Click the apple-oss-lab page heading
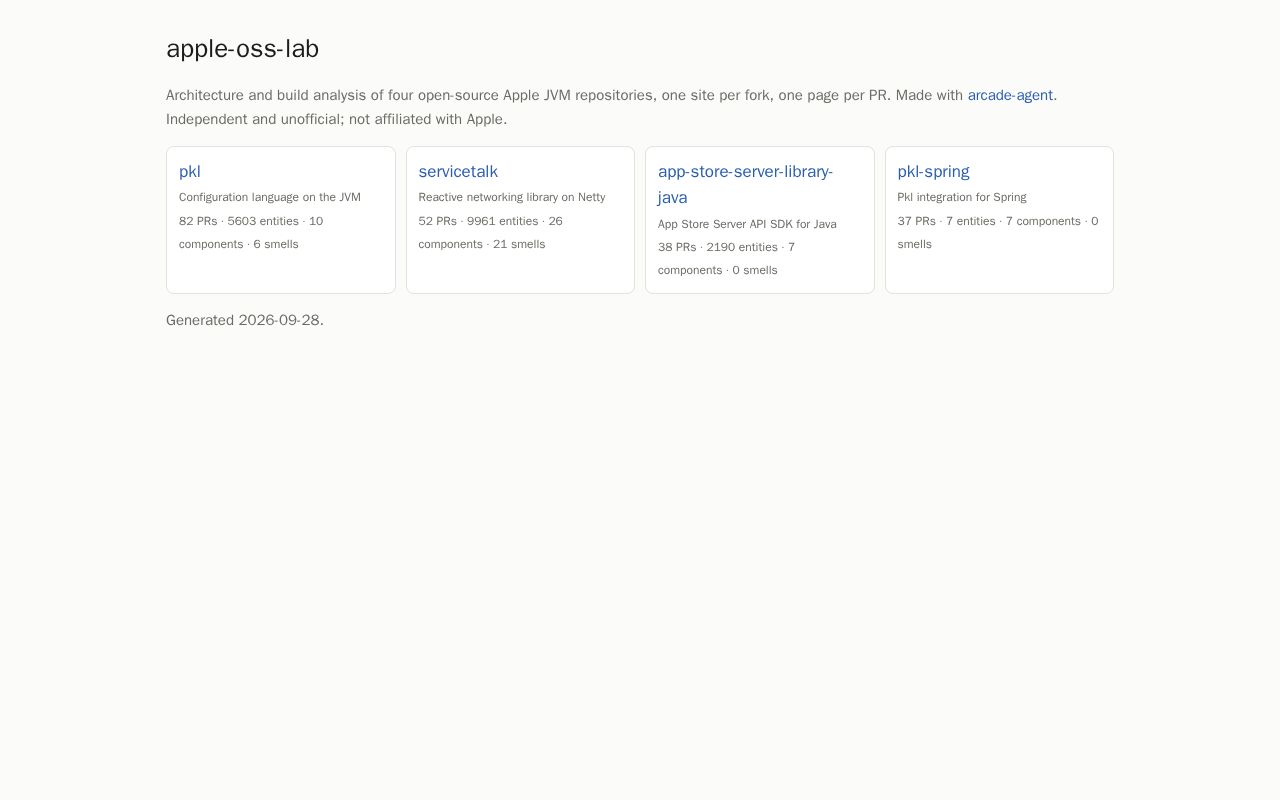 [x=243, y=48]
